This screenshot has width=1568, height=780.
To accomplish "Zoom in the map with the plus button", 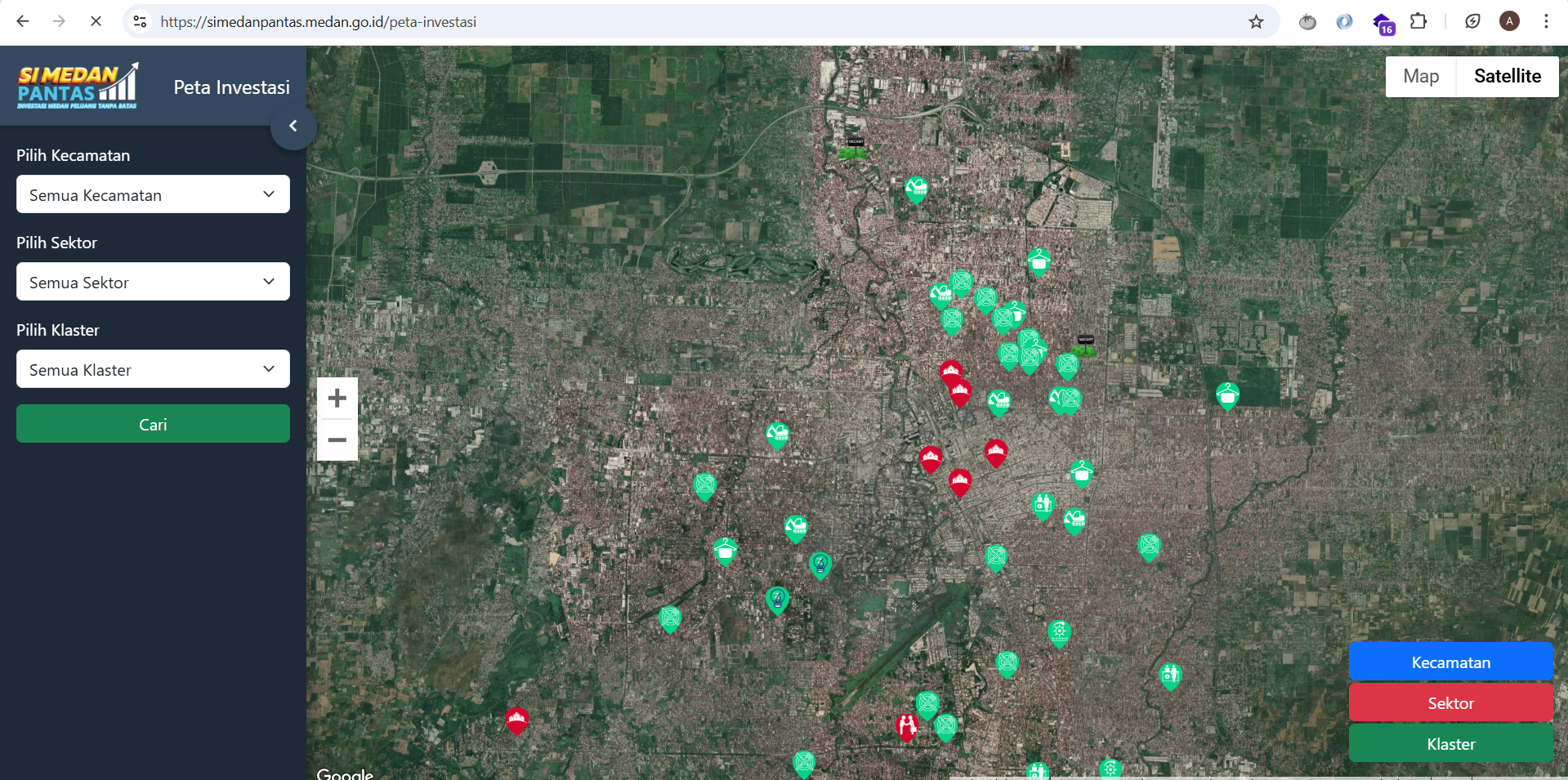I will tap(337, 399).
